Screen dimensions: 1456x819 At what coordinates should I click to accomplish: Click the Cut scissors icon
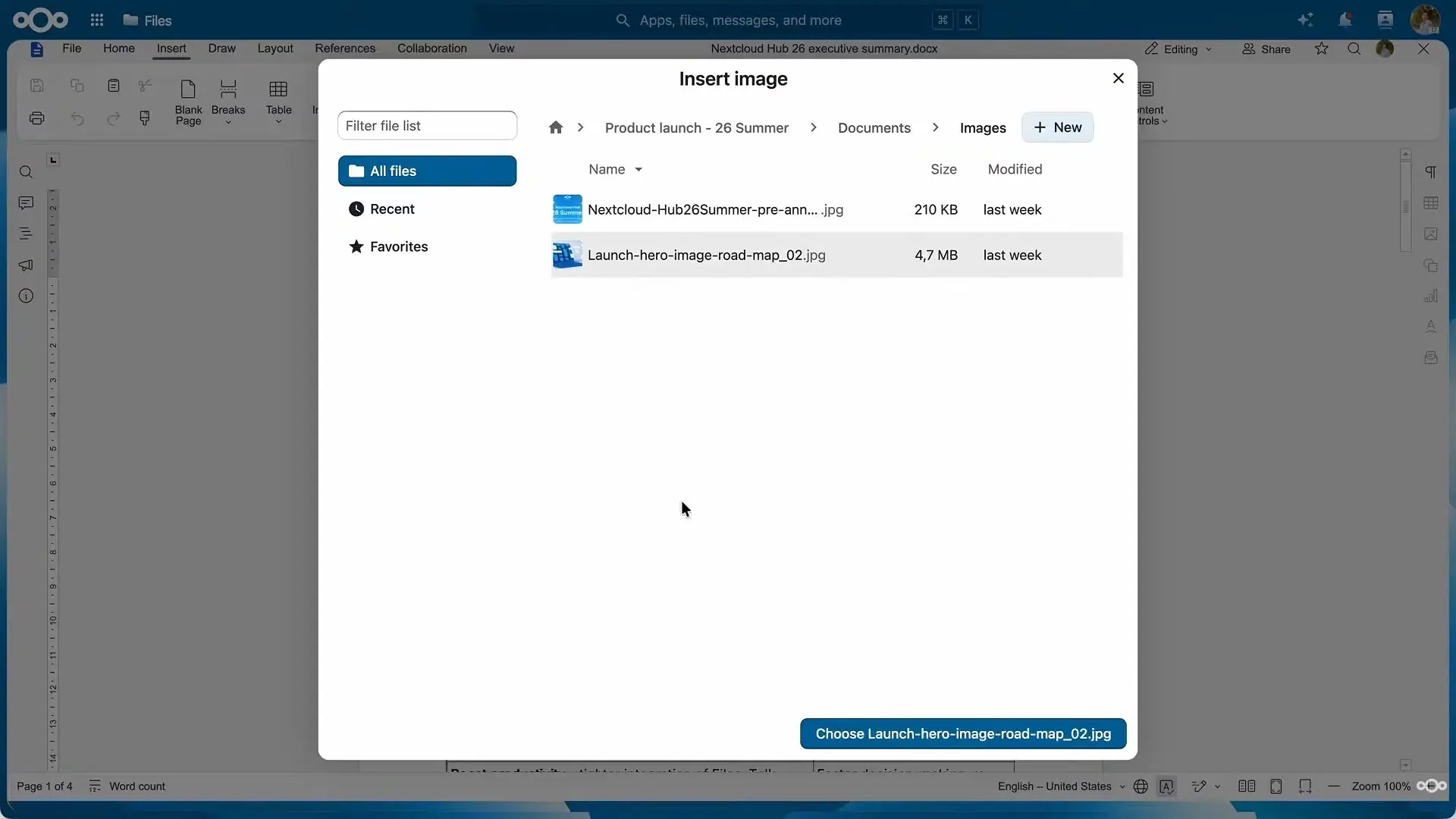point(145,85)
